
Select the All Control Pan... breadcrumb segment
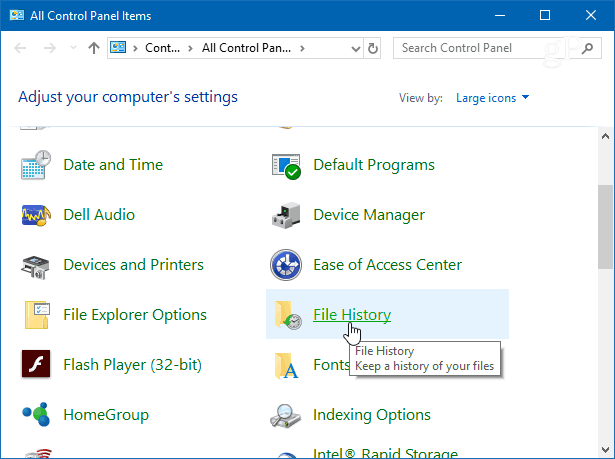[x=246, y=48]
